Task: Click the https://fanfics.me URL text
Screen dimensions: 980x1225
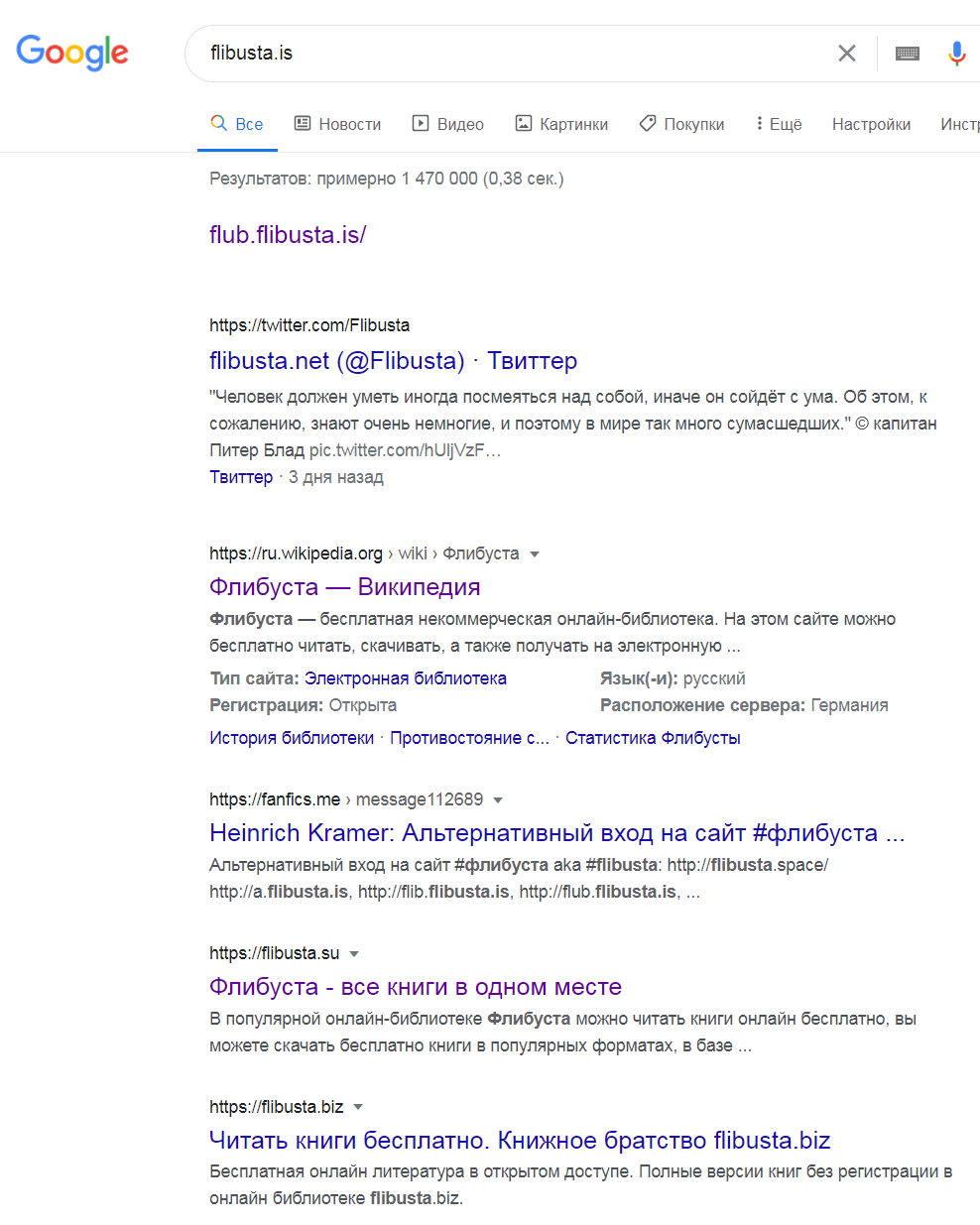Action: click(x=275, y=799)
